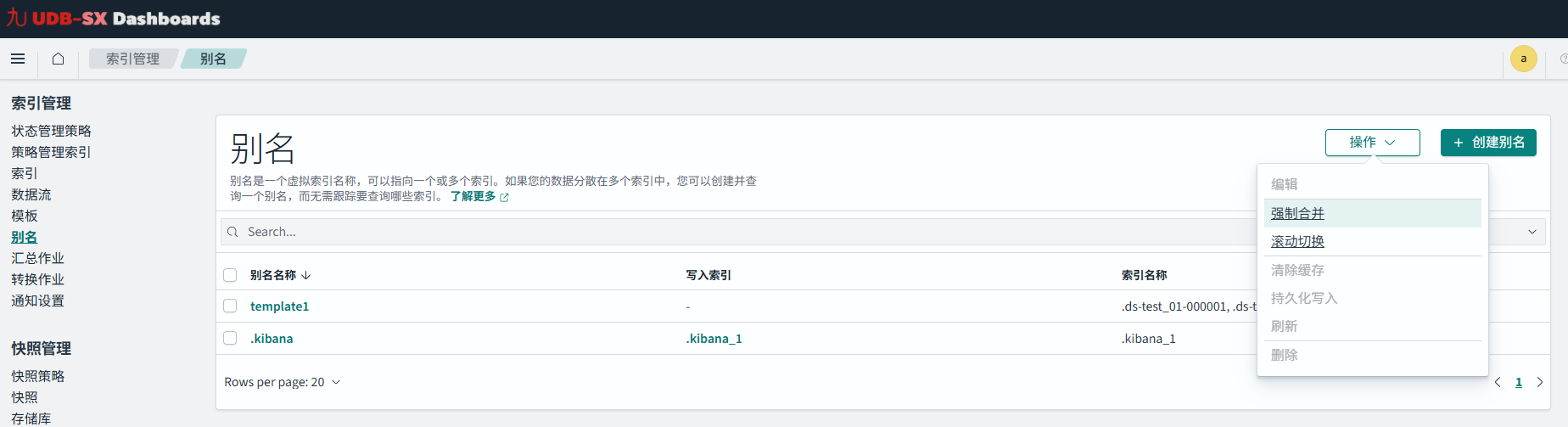
Task: Go to the next page arrow
Action: (x=1540, y=382)
